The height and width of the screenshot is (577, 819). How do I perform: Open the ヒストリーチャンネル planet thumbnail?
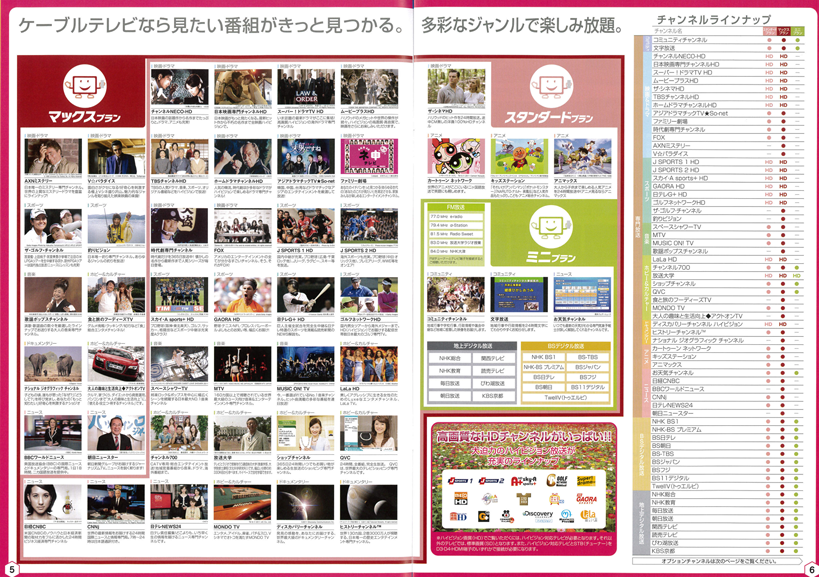click(369, 502)
